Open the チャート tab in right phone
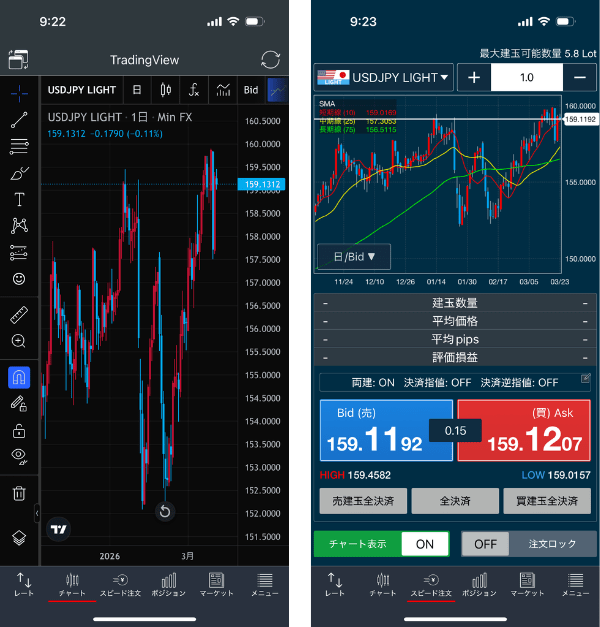The image size is (600, 627). point(383,585)
